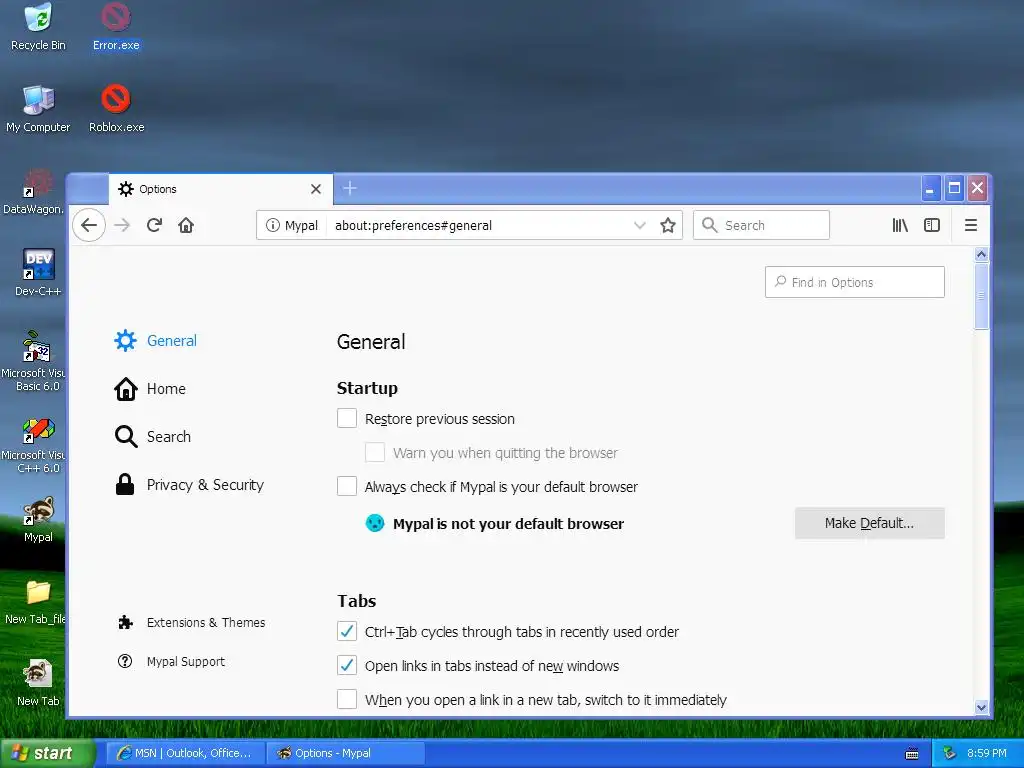Uncheck Open links in tabs instead of windows
Image resolution: width=1024 pixels, height=768 pixels.
click(x=347, y=665)
